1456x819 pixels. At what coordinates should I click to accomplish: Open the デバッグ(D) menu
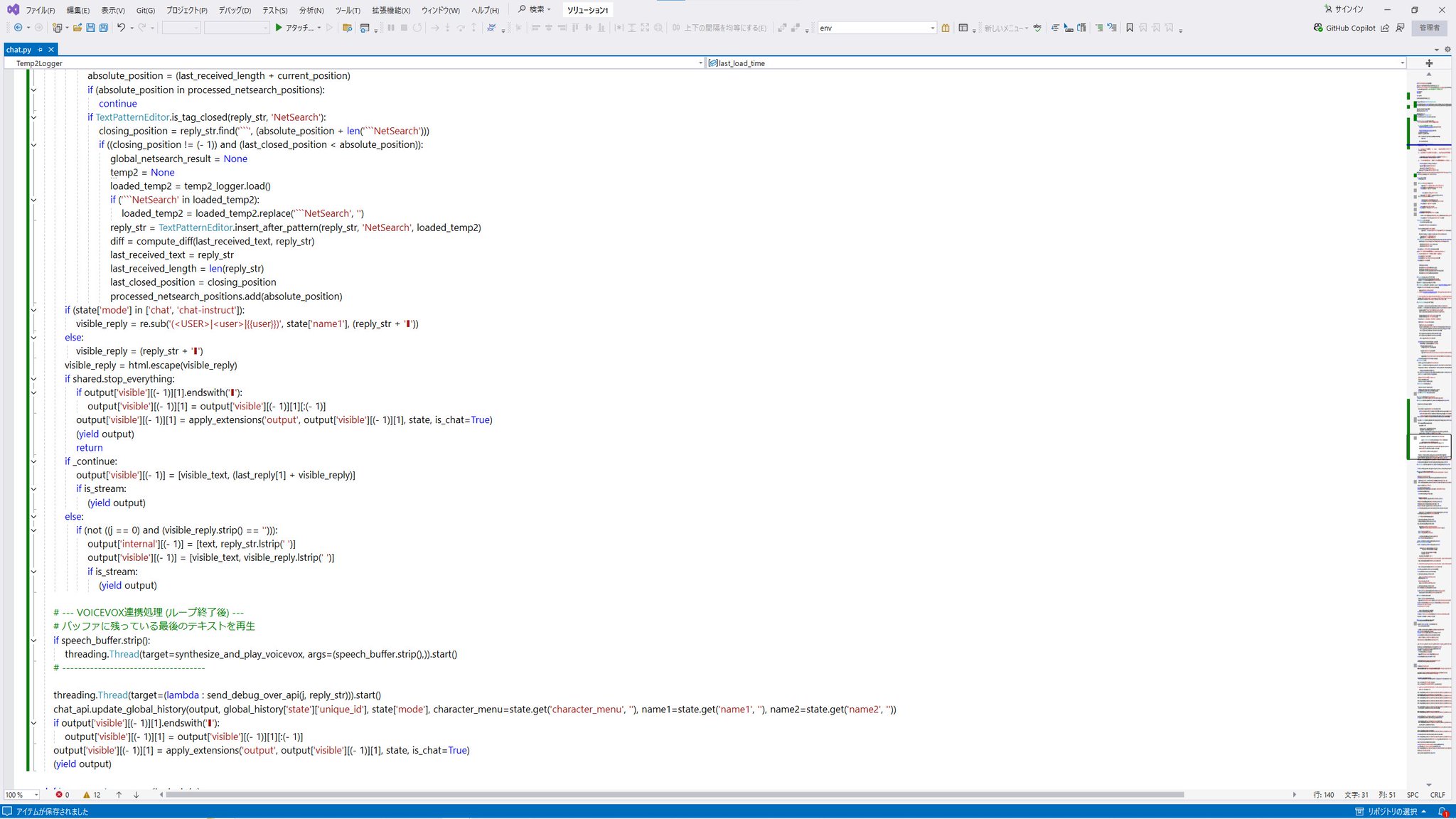(235, 10)
